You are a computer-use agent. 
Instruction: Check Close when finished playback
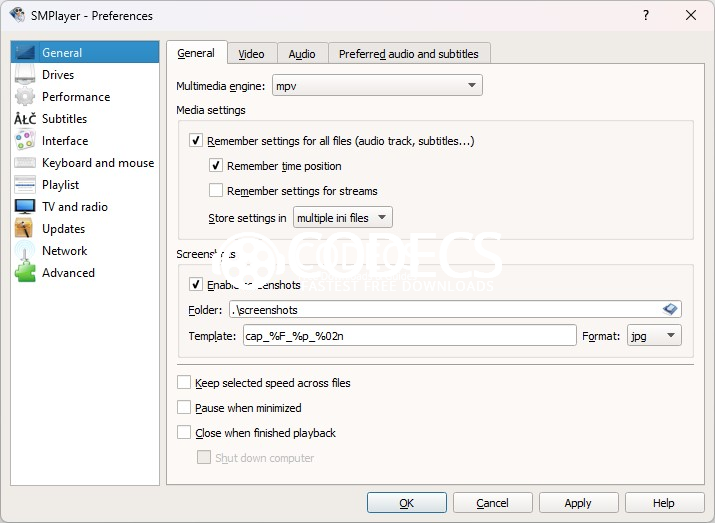(184, 432)
